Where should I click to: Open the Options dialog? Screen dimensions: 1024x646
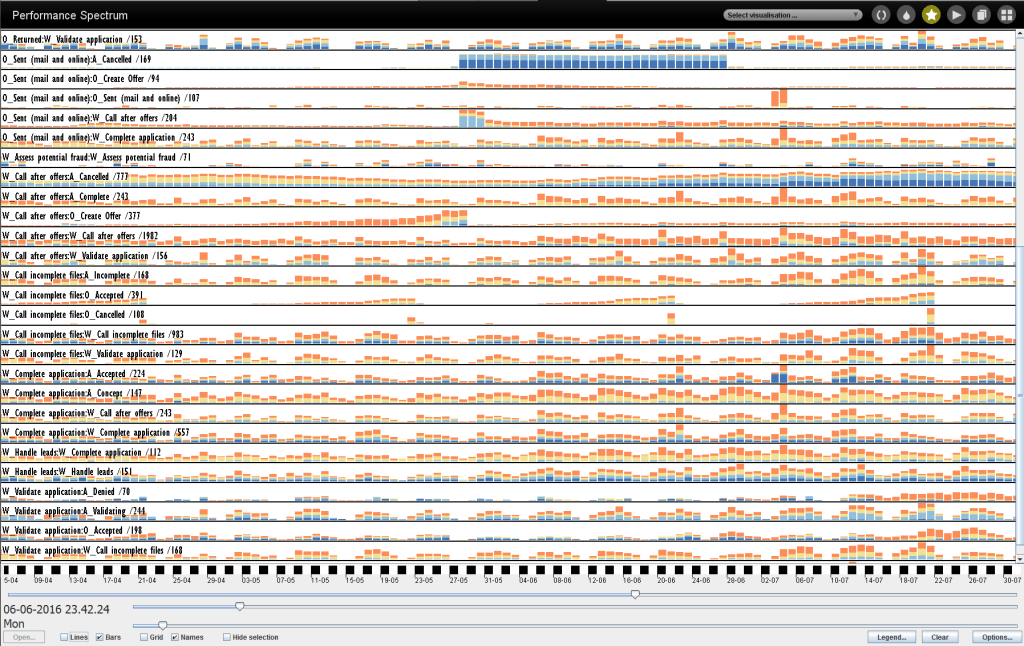coord(996,637)
